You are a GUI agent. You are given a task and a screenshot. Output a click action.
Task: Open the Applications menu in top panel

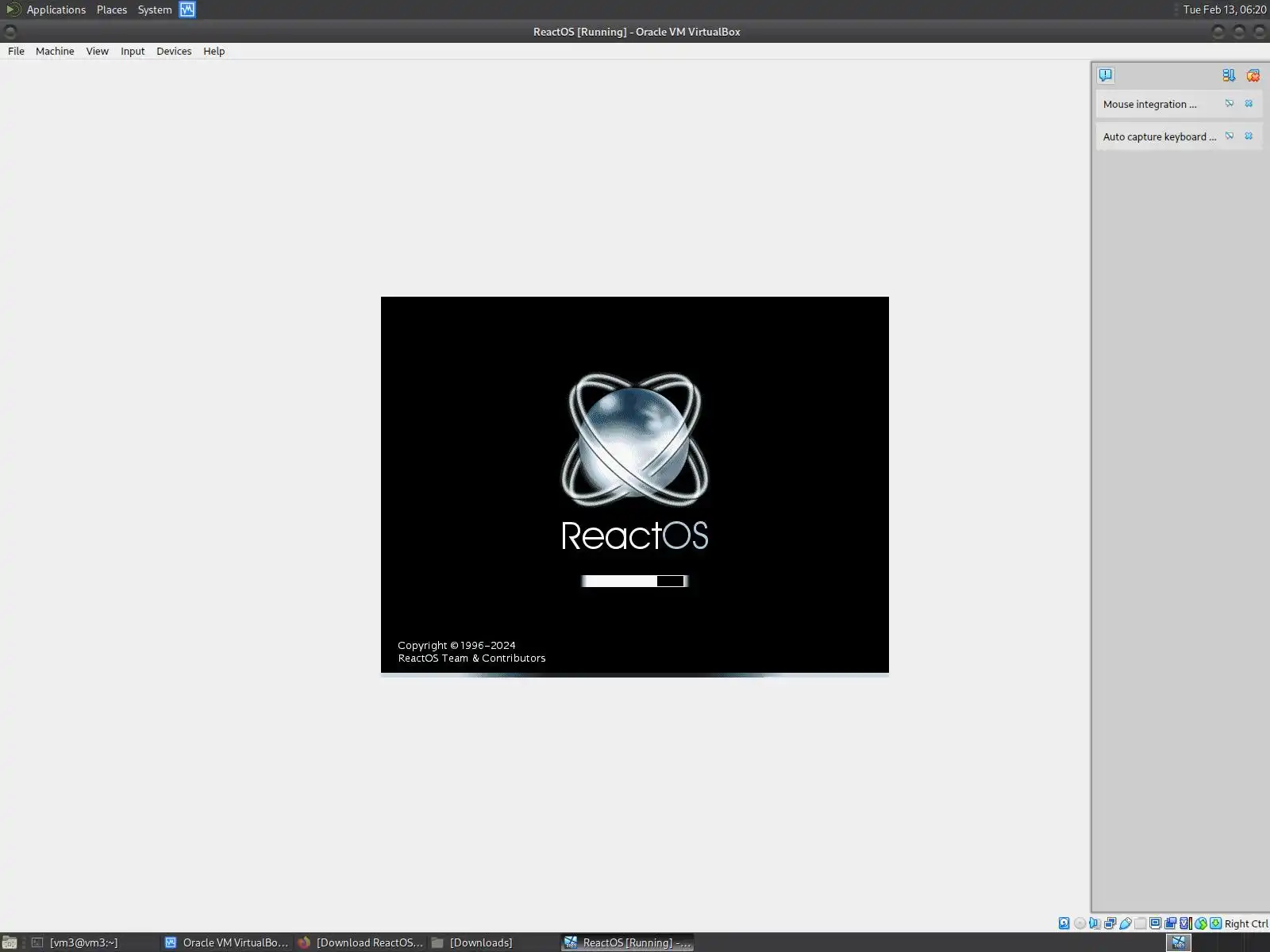click(56, 10)
